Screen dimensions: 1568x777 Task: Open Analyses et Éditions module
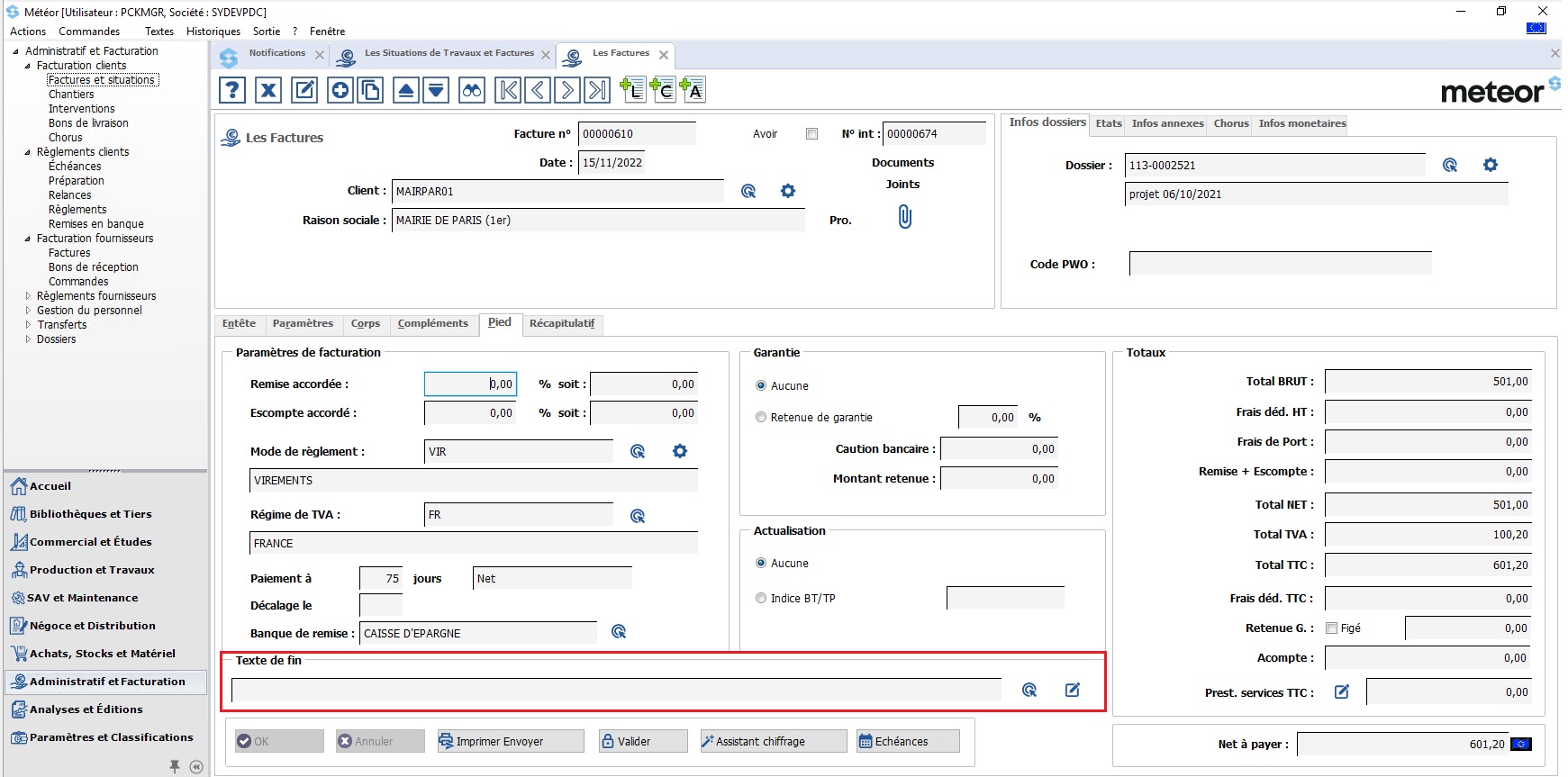(x=105, y=709)
